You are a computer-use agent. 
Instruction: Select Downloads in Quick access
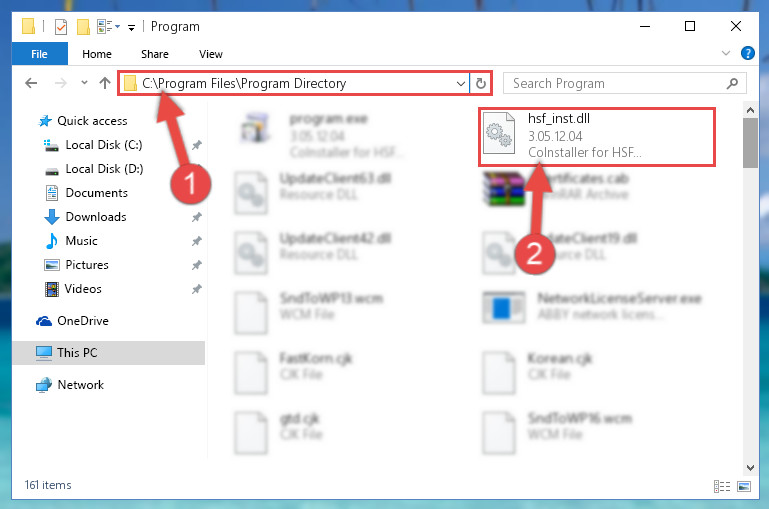pyautogui.click(x=96, y=217)
